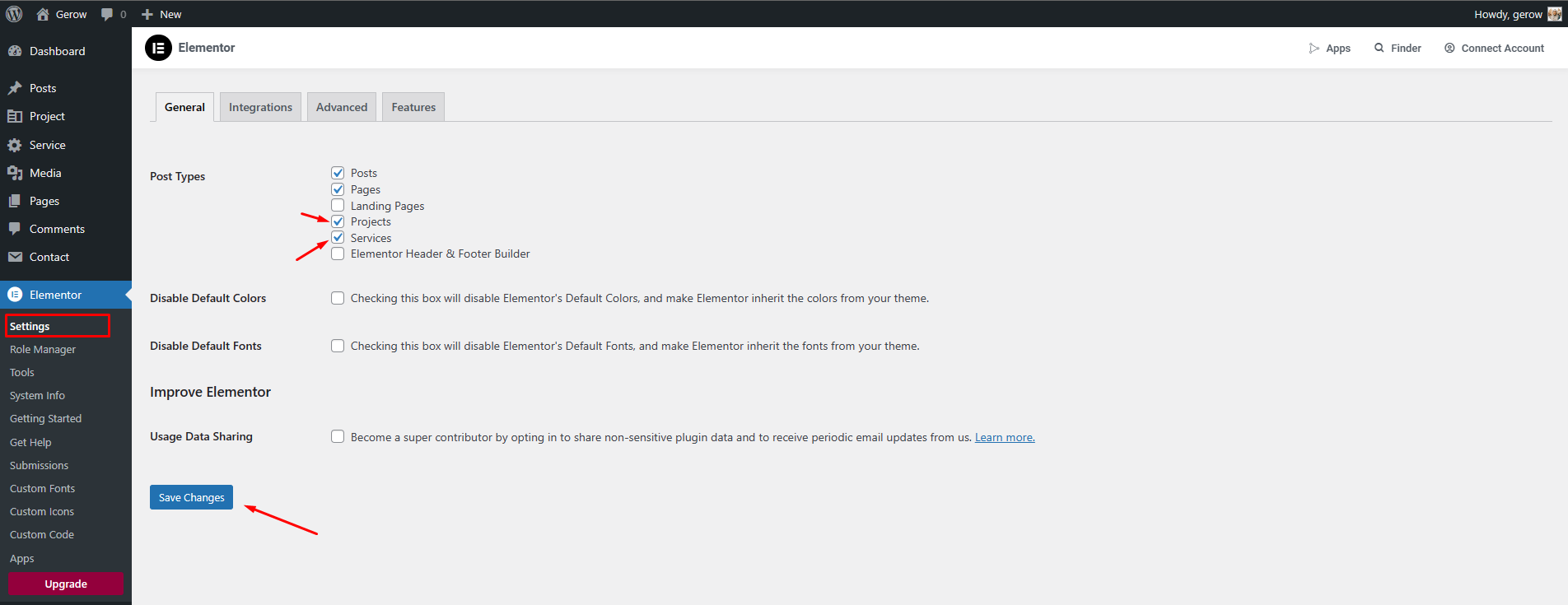
Task: Click the Gerow site name
Action: tap(71, 14)
